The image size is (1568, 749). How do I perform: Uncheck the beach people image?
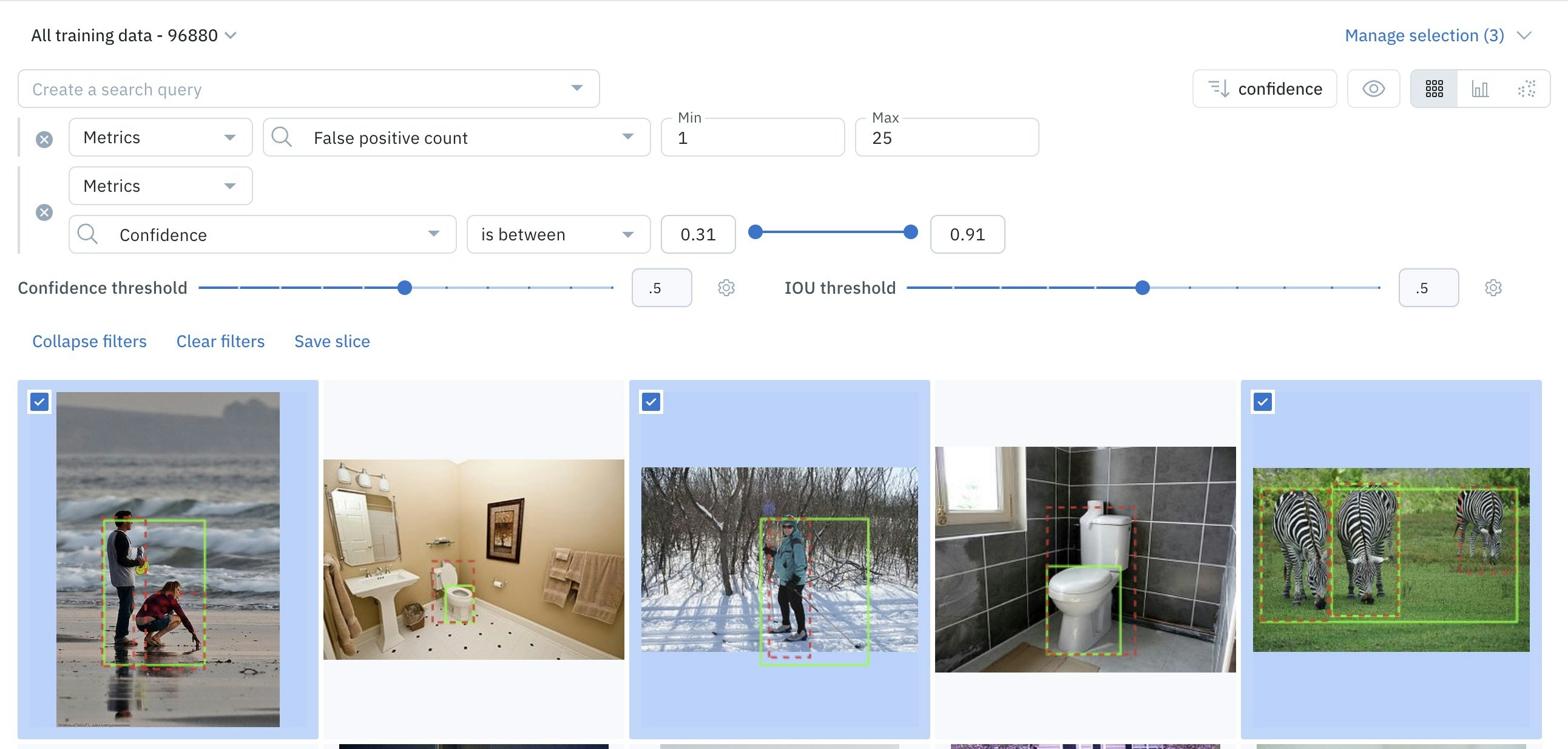[x=39, y=402]
